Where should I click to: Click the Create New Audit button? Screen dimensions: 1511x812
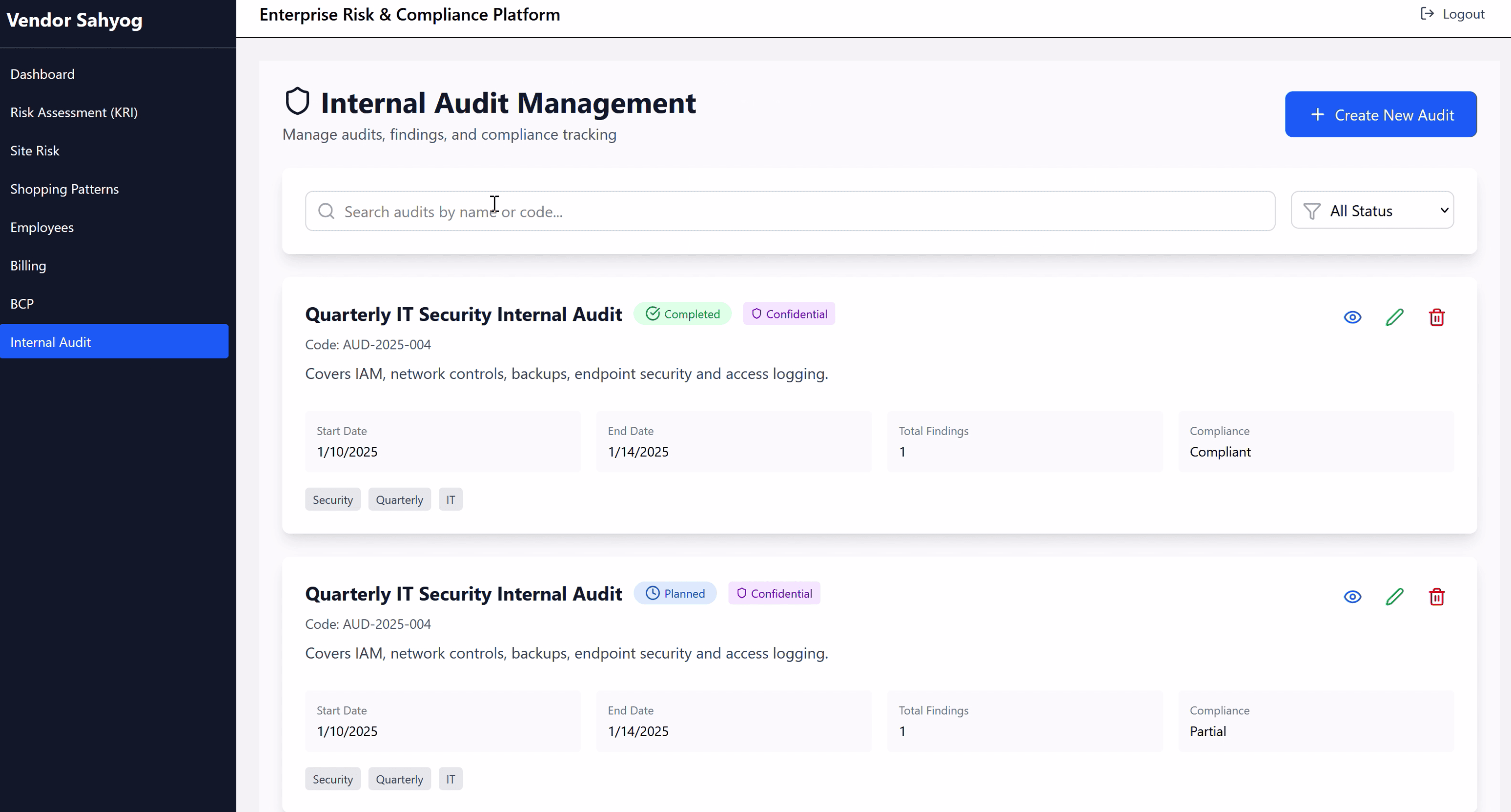pyautogui.click(x=1380, y=114)
